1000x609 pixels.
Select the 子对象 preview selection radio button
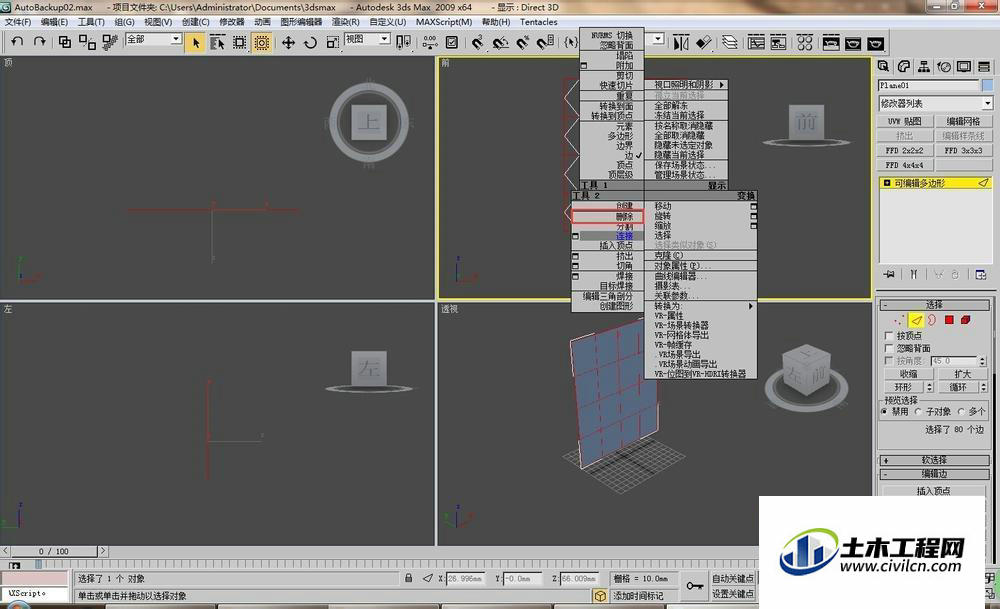[918, 412]
